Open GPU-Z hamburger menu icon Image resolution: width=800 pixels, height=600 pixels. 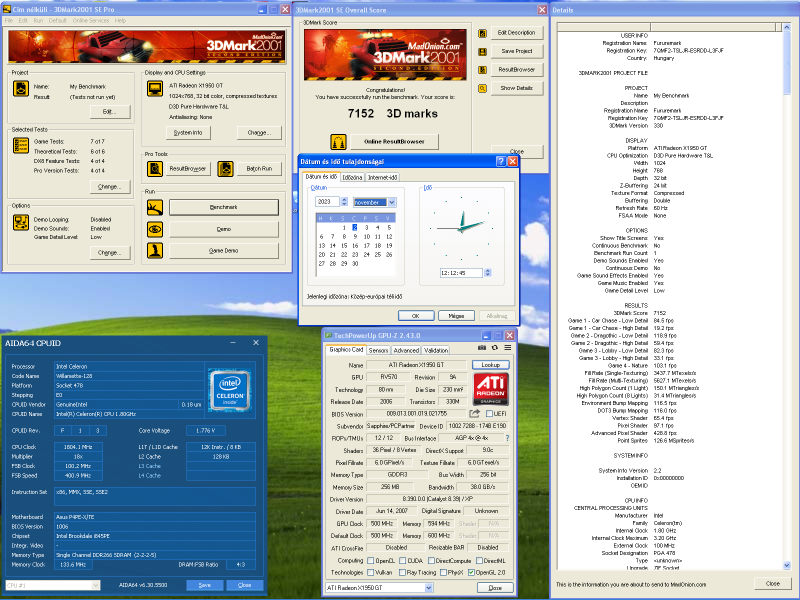tap(508, 348)
